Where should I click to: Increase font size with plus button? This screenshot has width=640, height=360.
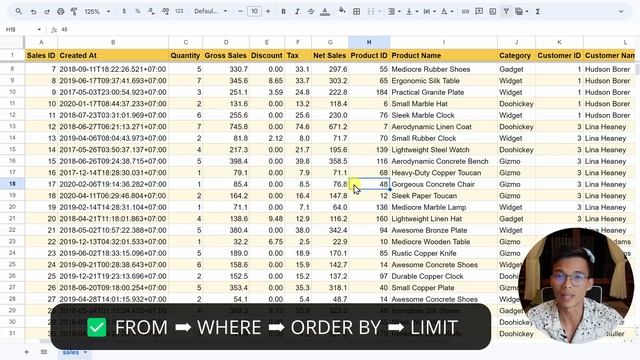click(268, 11)
